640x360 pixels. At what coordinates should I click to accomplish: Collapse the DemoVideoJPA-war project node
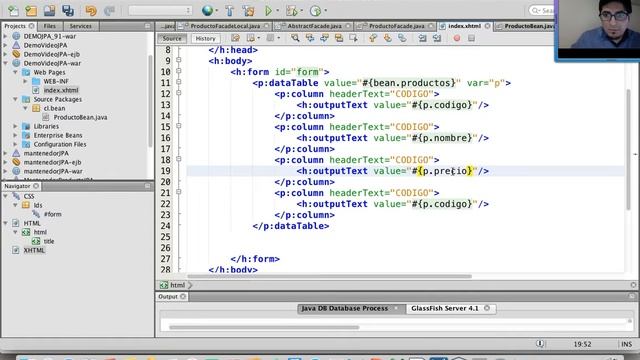pos(5,63)
